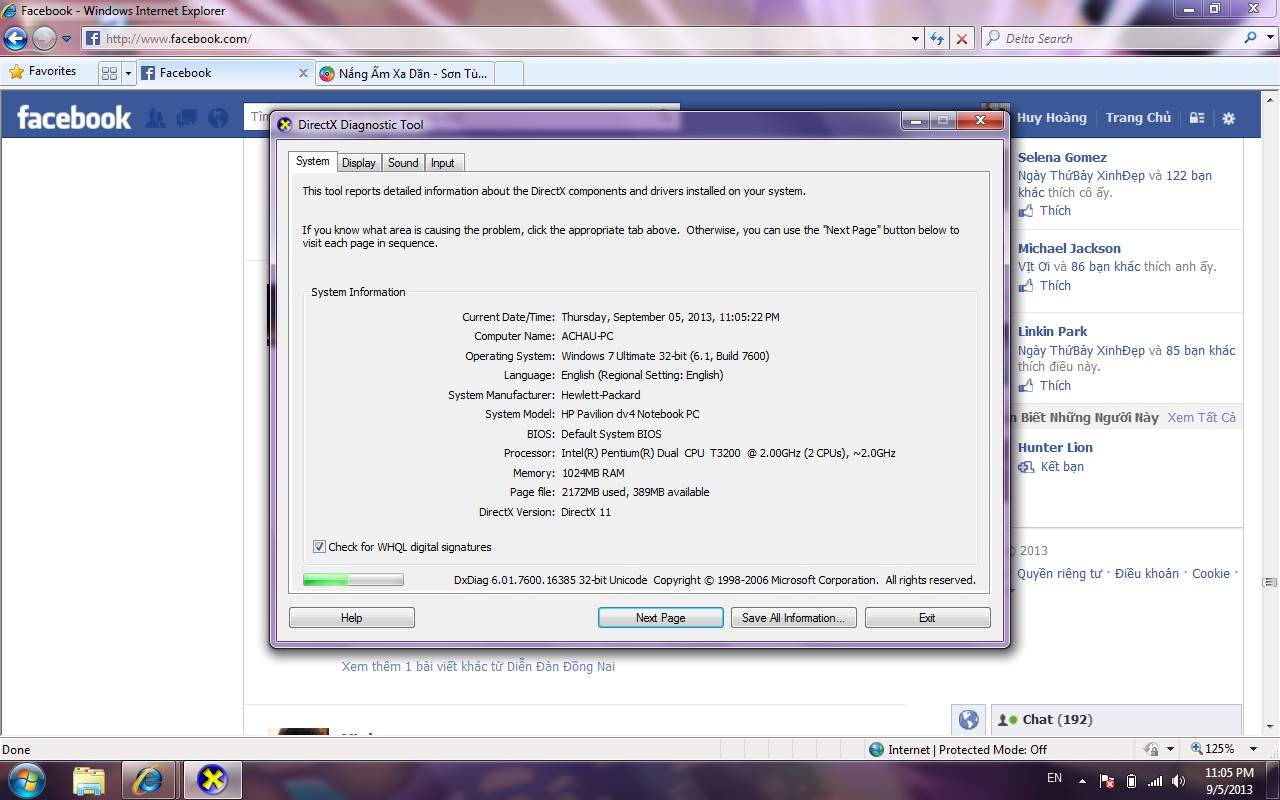Open Quick Tabs grid icon
The height and width of the screenshot is (800, 1280).
[109, 73]
